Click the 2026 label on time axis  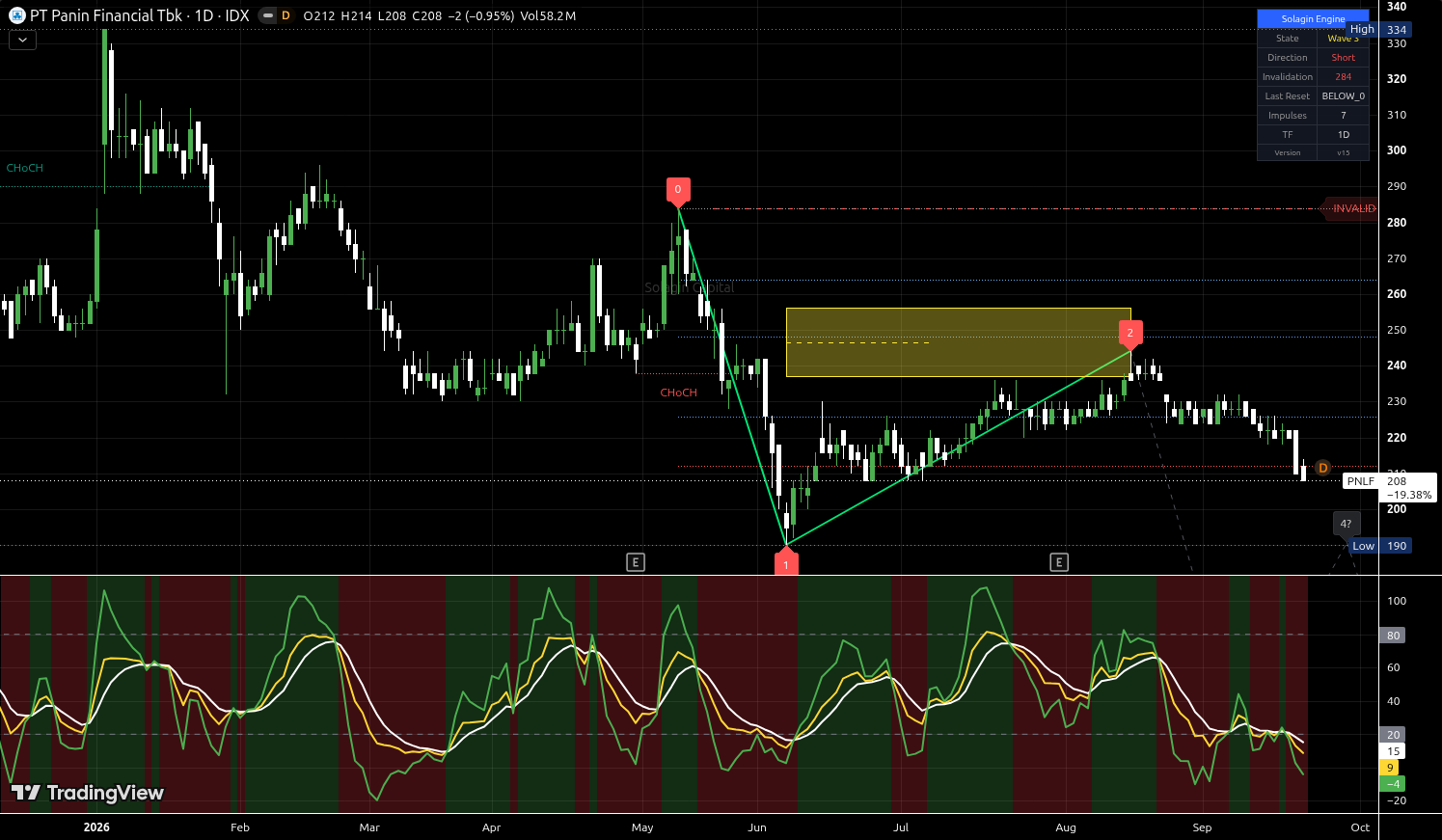click(x=96, y=827)
